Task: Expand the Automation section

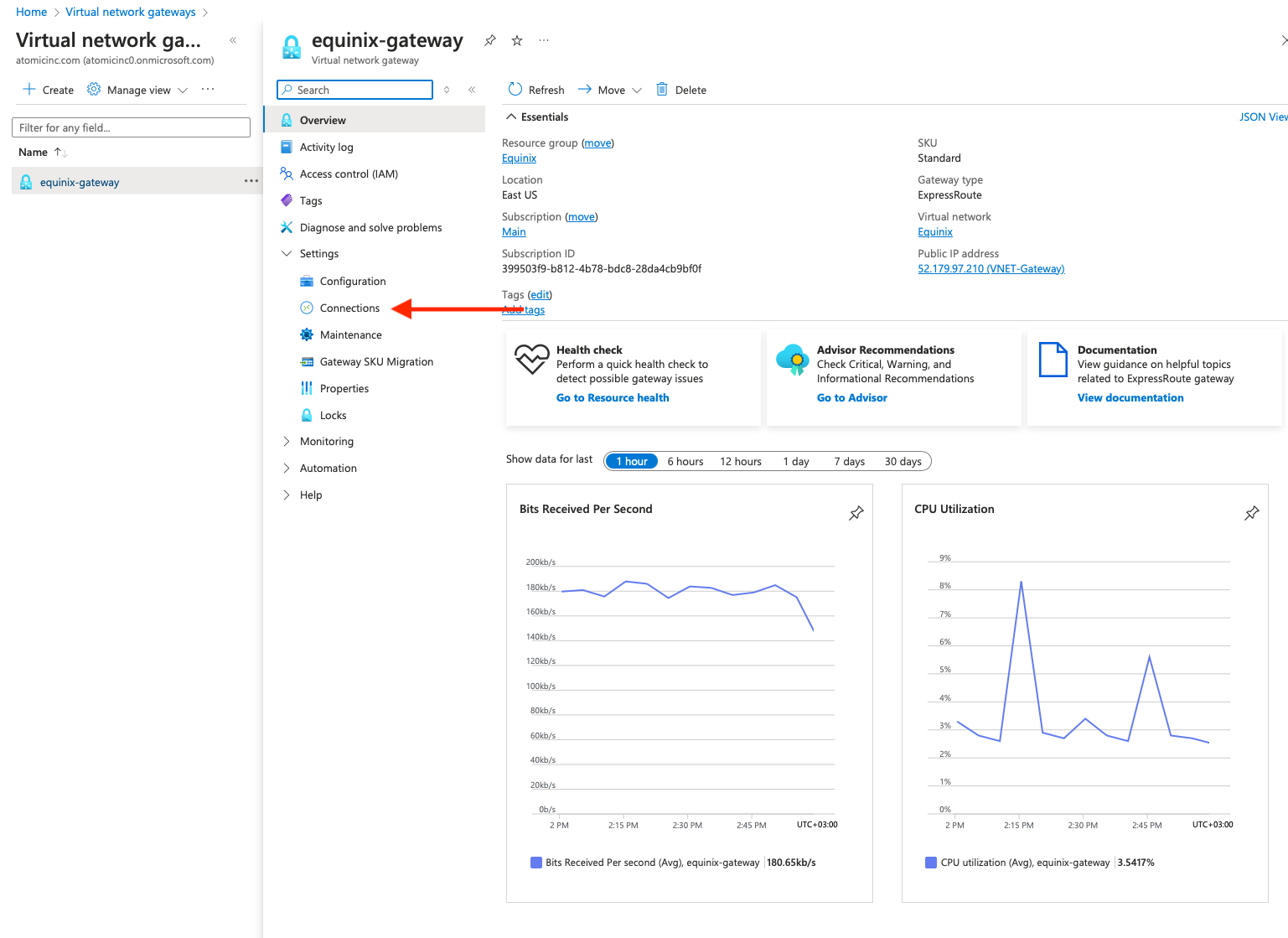Action: [287, 468]
